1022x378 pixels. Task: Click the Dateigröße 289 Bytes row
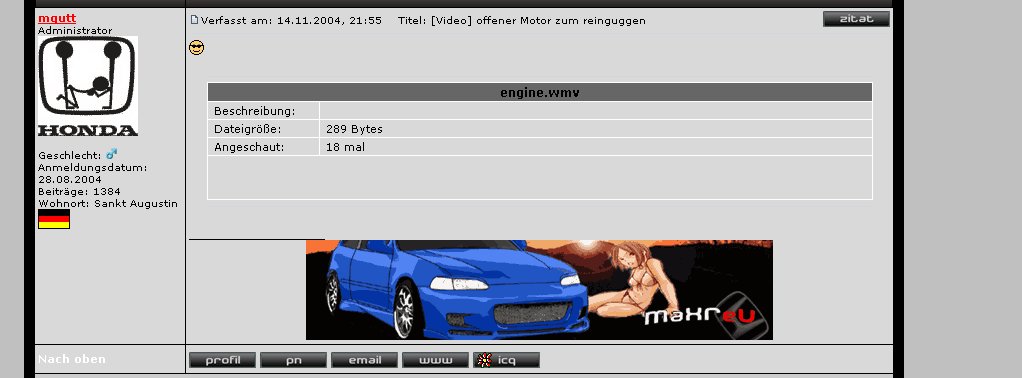[x=540, y=129]
